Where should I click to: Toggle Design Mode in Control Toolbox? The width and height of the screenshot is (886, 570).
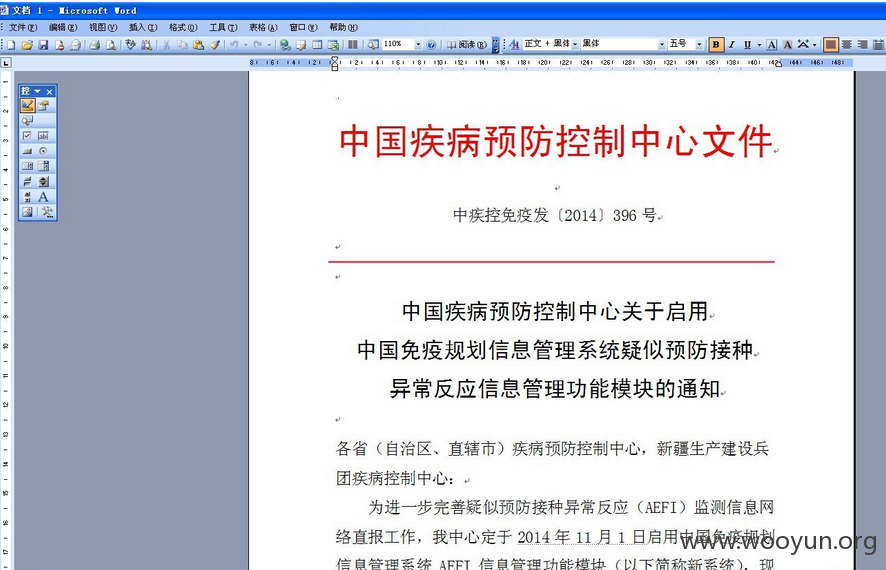[27, 105]
